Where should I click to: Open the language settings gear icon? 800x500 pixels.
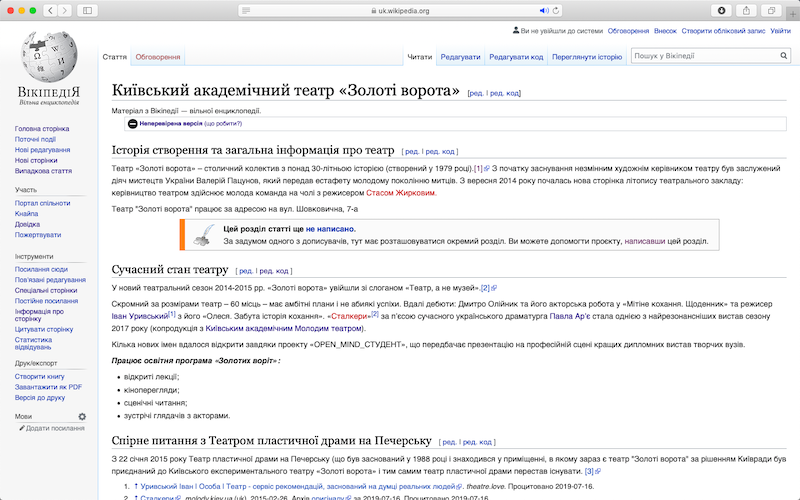(x=82, y=416)
